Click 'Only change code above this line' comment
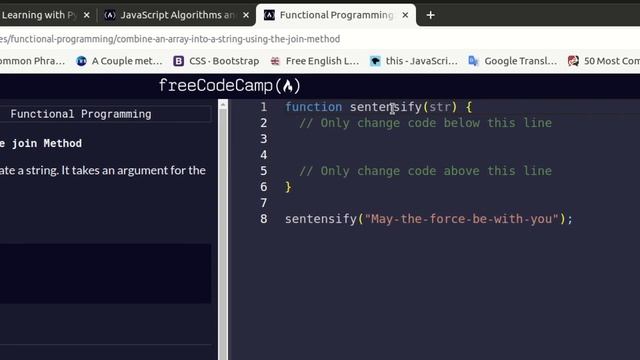This screenshot has width=640, height=360. coord(425,171)
